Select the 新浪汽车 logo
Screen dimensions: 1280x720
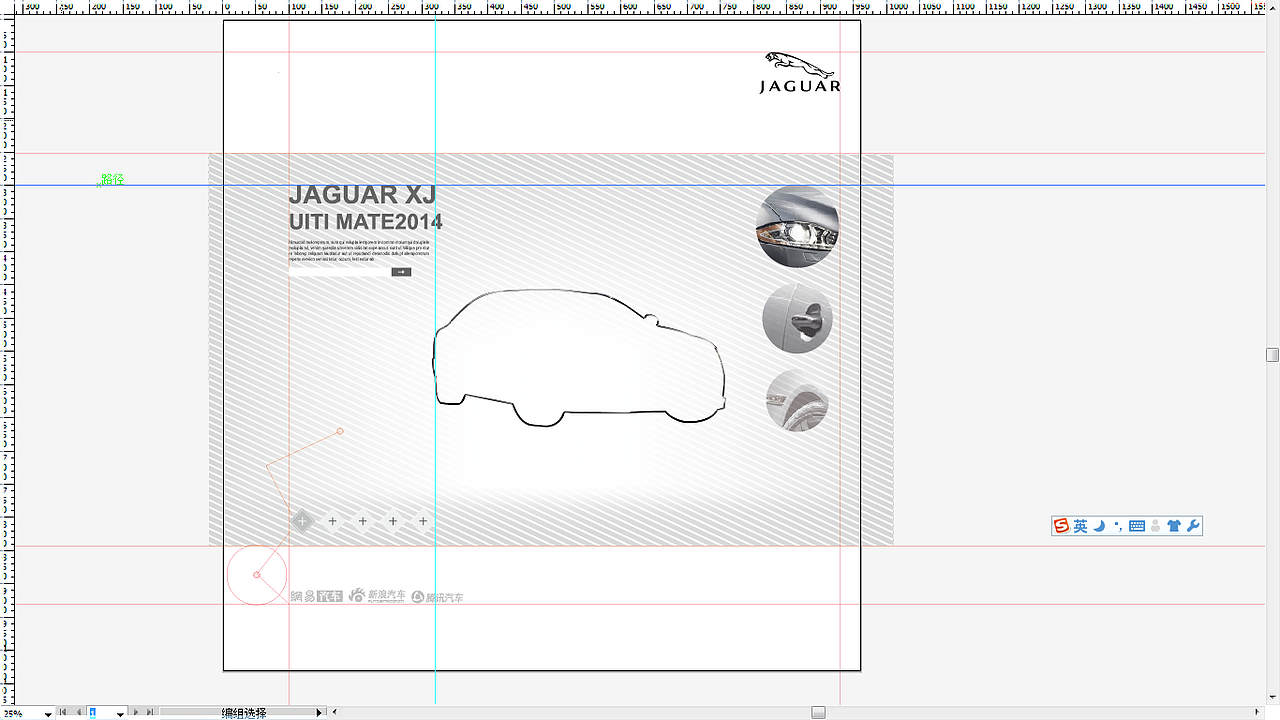click(x=377, y=596)
